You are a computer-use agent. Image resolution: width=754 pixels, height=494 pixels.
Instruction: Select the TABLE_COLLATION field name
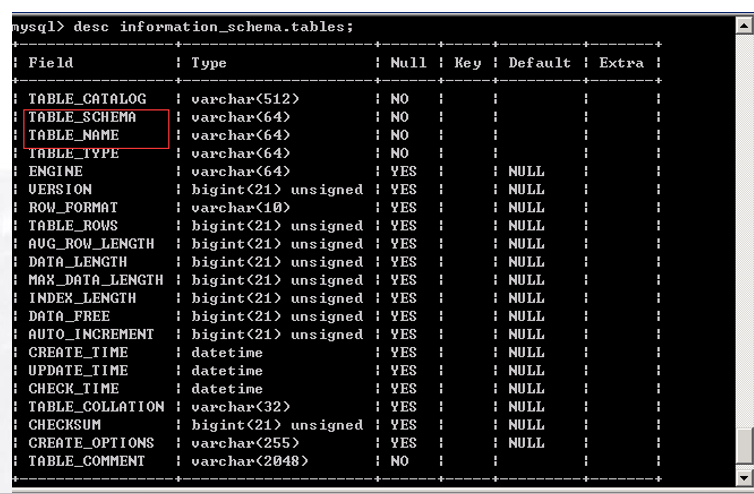pyautogui.click(x=96, y=407)
